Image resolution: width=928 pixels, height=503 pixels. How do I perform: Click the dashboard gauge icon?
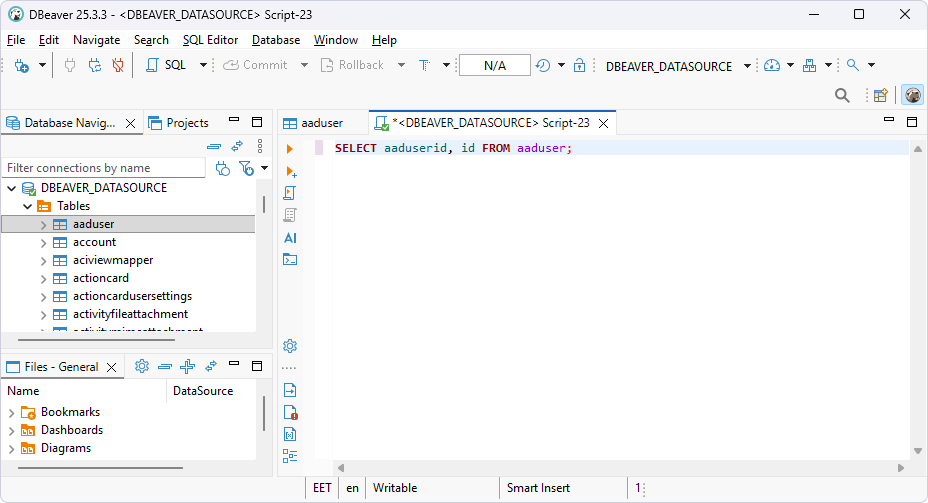click(x=772, y=65)
